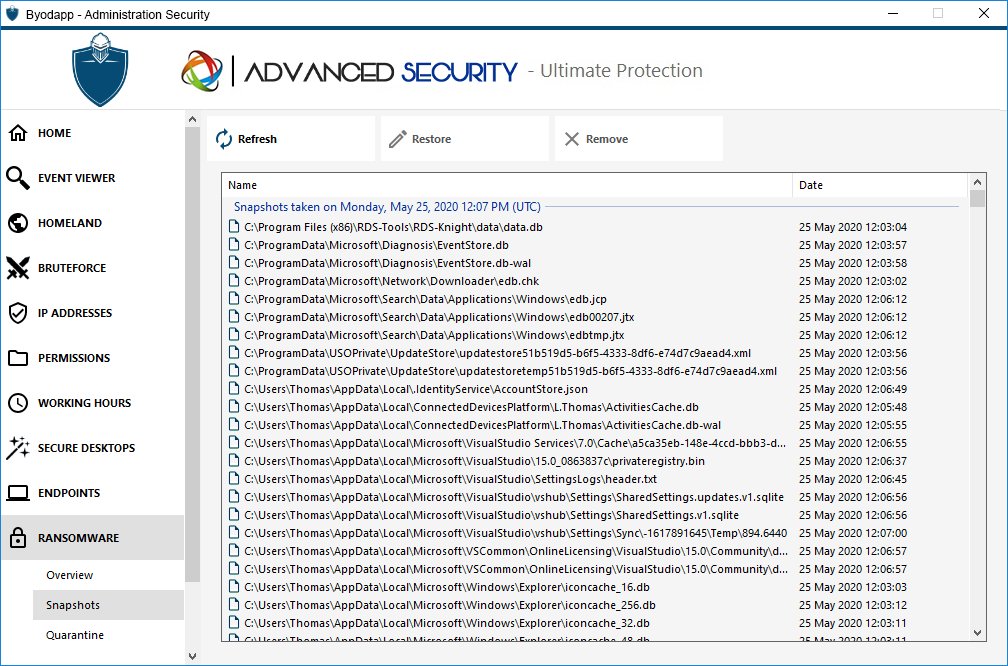Click file icon beside SharedSettings.v1.sqlite
The height and width of the screenshot is (666, 1008).
(x=234, y=515)
